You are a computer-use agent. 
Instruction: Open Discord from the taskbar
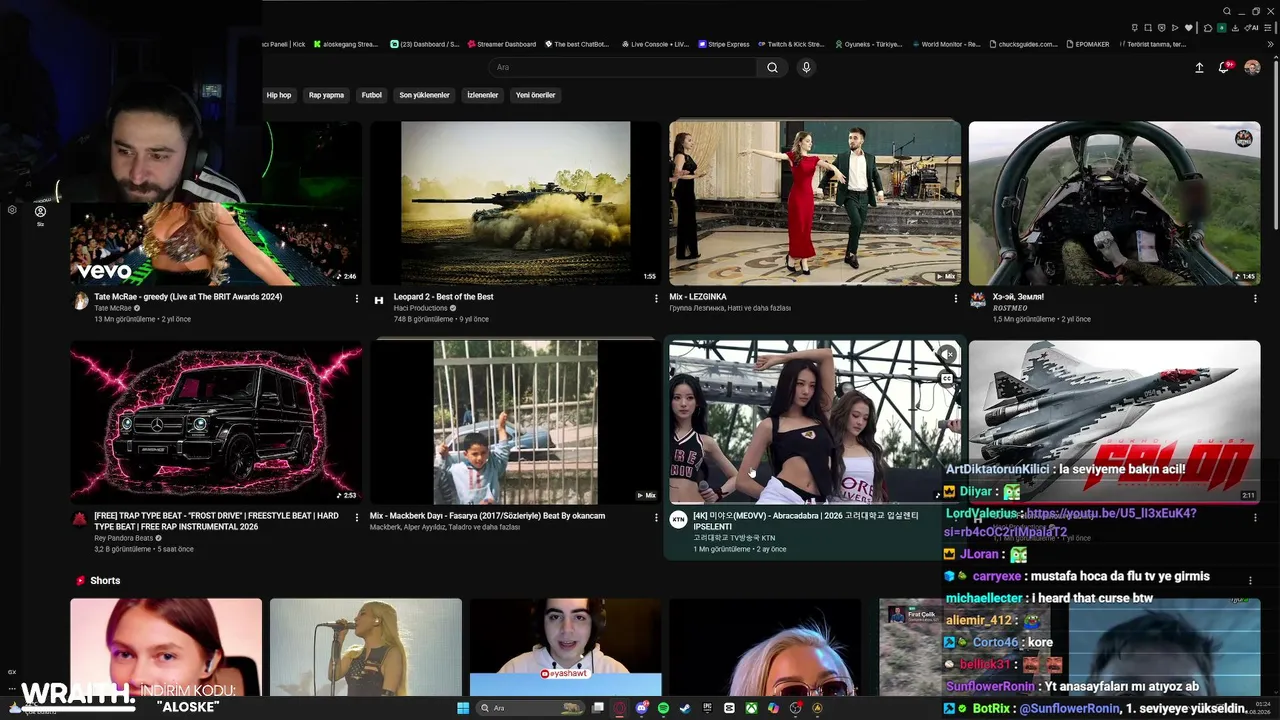pos(642,708)
